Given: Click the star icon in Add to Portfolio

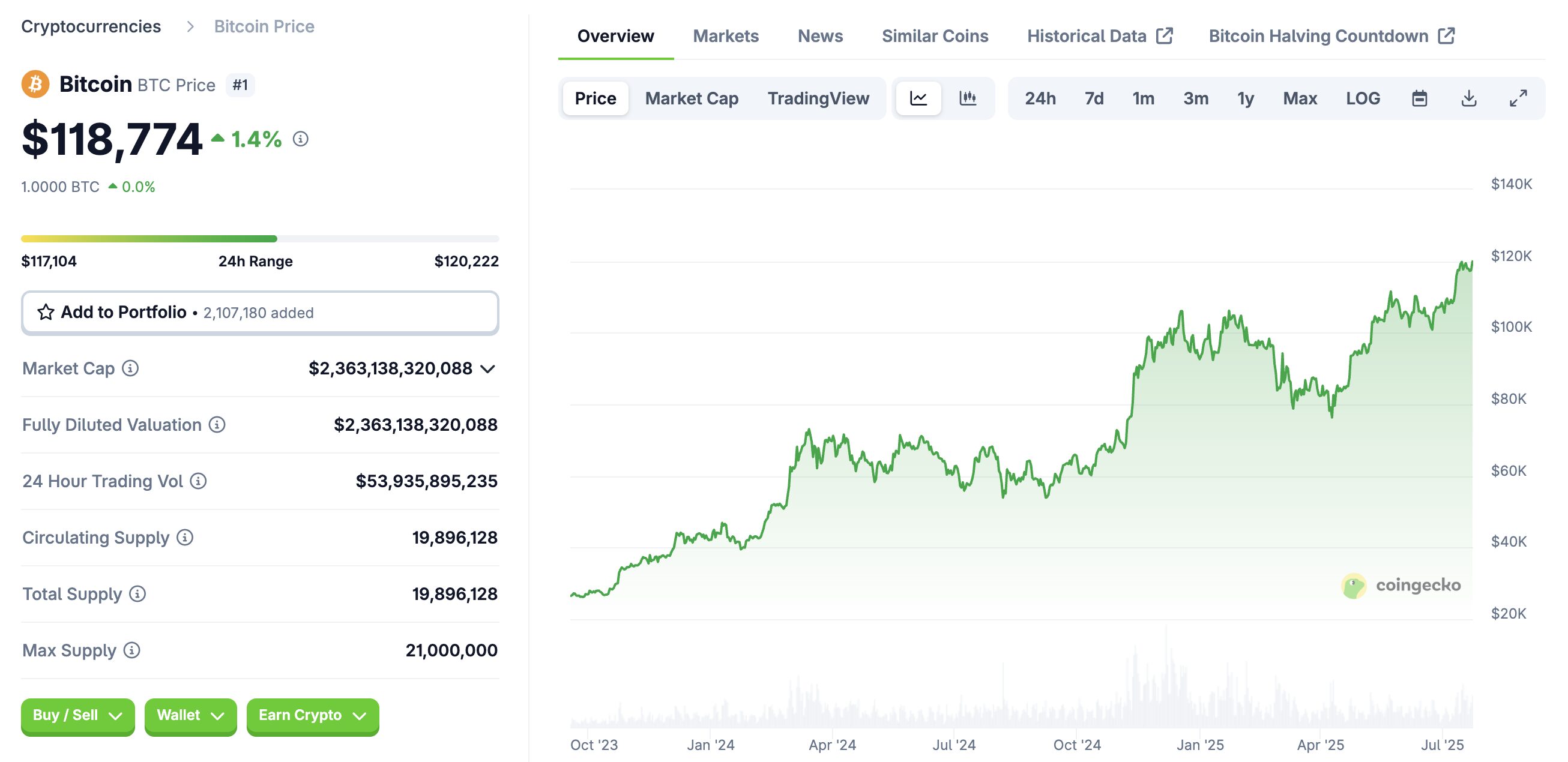Looking at the screenshot, I should click(x=46, y=312).
